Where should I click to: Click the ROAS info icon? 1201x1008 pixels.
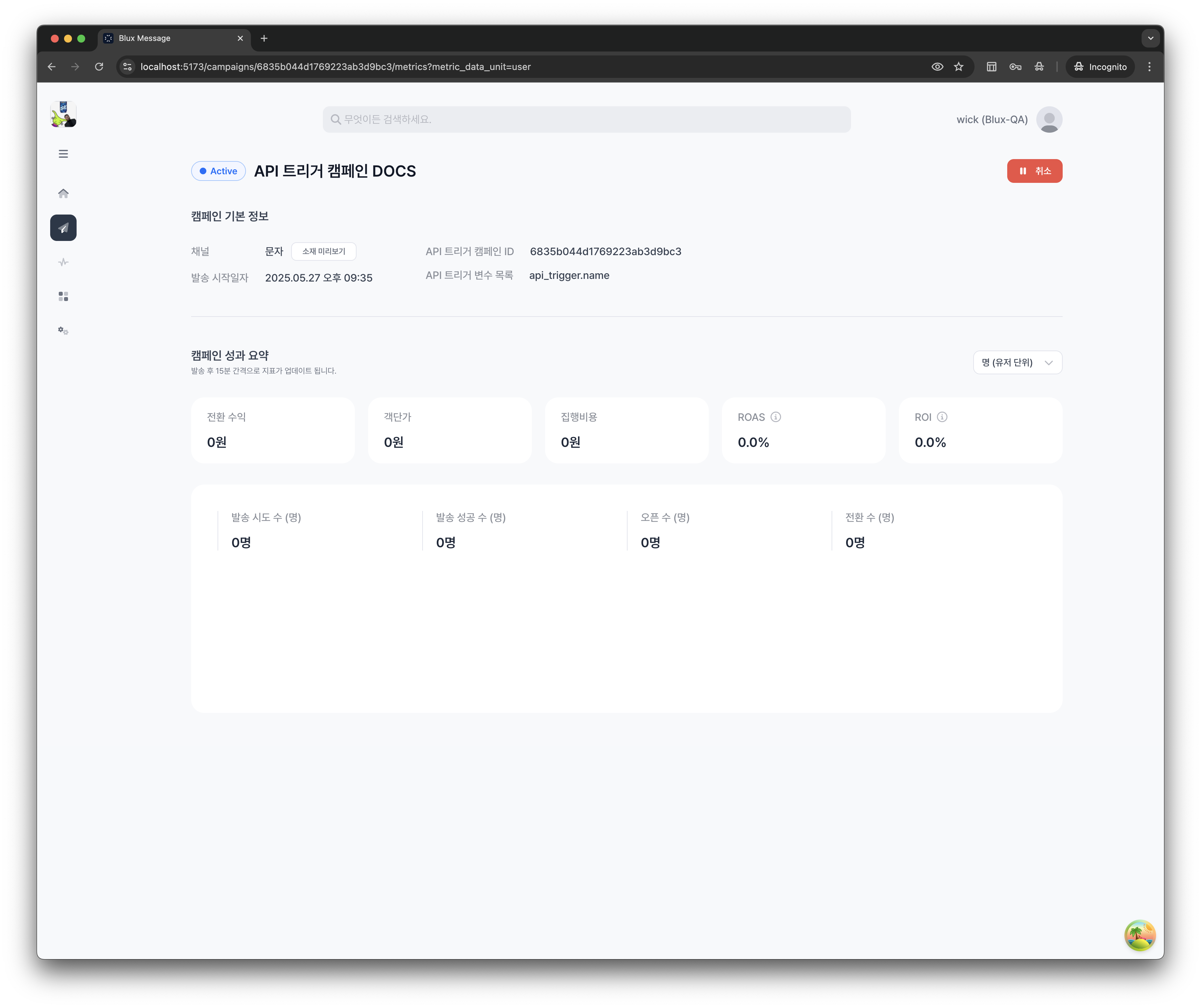click(x=775, y=418)
